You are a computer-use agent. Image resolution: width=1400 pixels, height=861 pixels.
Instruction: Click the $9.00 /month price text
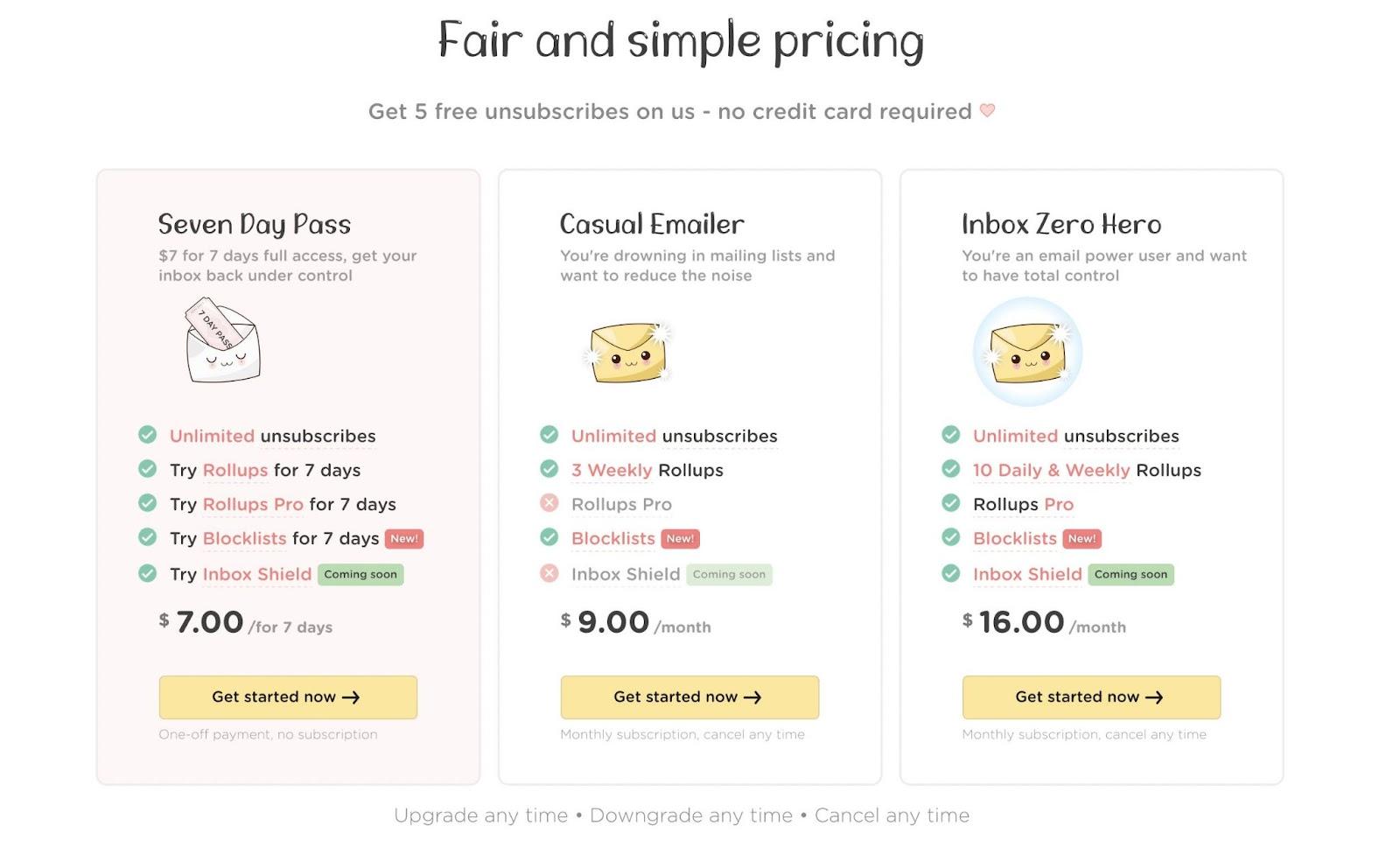(636, 622)
